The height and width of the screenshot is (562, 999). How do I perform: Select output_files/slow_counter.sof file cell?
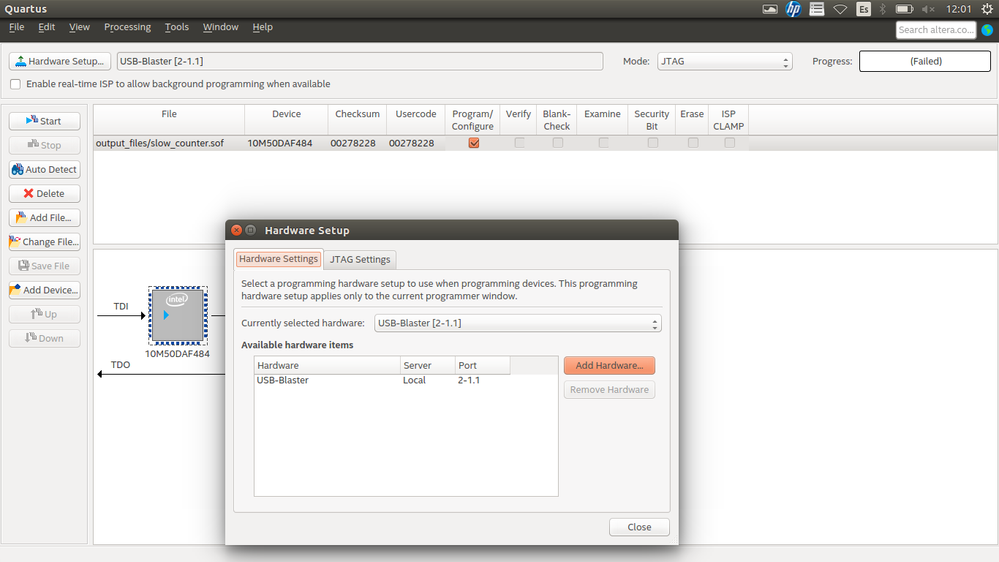tap(168, 143)
